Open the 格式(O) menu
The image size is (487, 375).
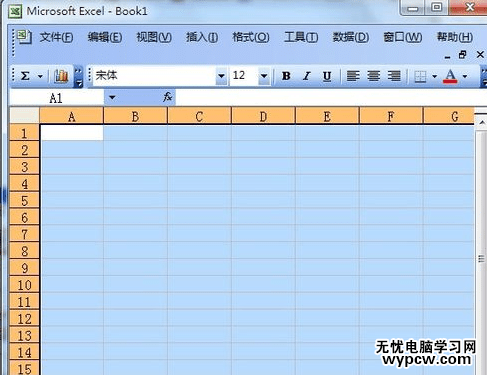tap(251, 37)
